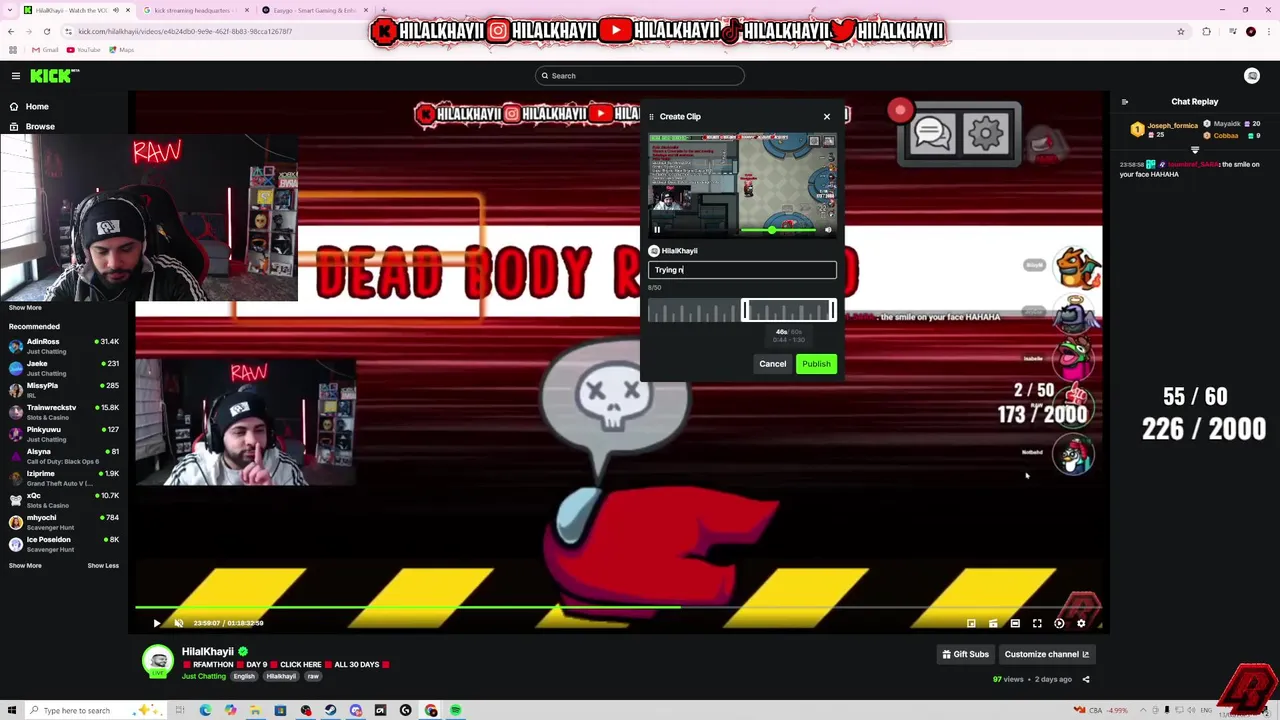Screen dimensions: 1280x720
Task: Open the user avatar menu on Kick
Action: (x=1252, y=76)
